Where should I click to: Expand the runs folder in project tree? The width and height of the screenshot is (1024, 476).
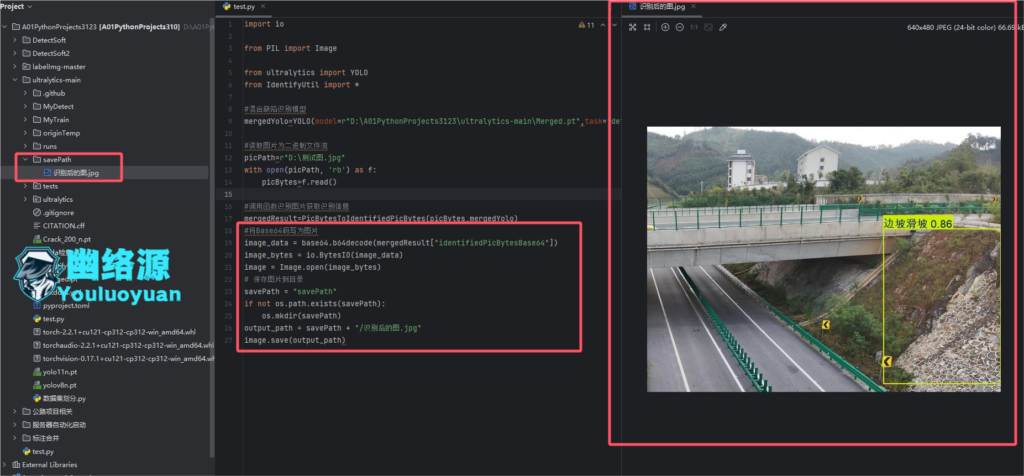pyautogui.click(x=25, y=146)
